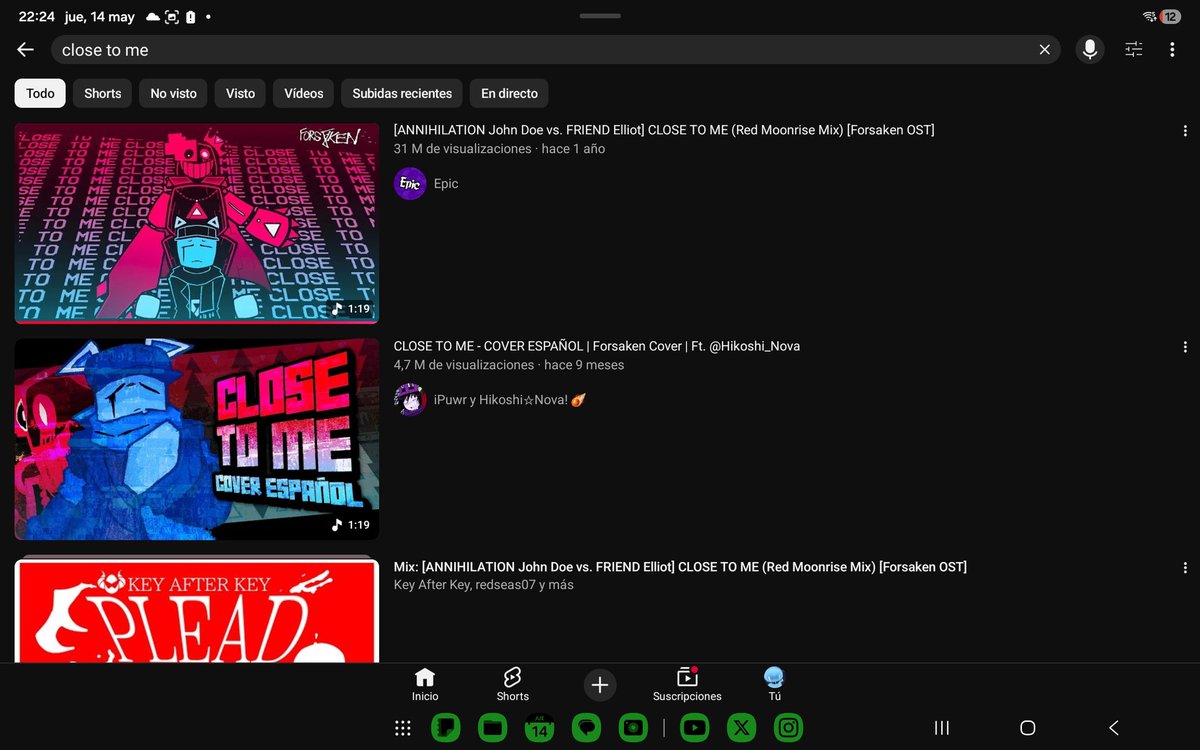This screenshot has width=1200, height=750.
Task: Open options menu for the Mix playlist
Action: coord(1185,568)
